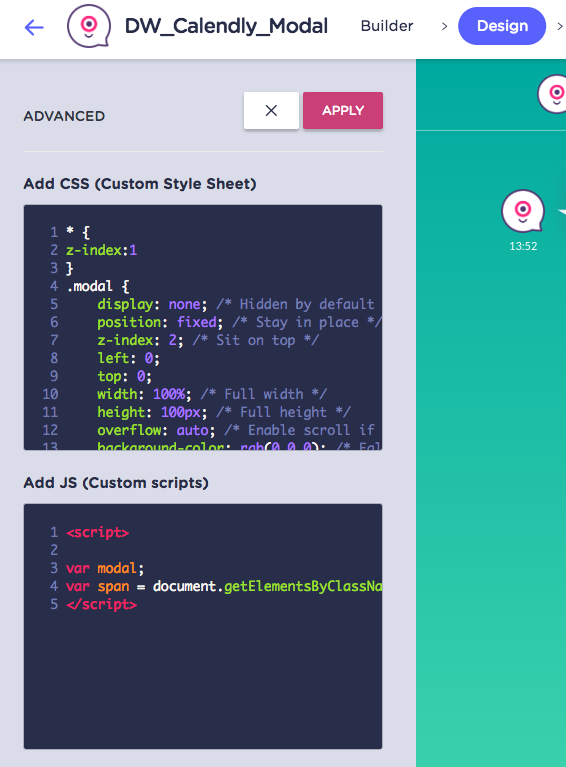Switch to the Builder step
This screenshot has height=767, width=566.
click(x=386, y=26)
